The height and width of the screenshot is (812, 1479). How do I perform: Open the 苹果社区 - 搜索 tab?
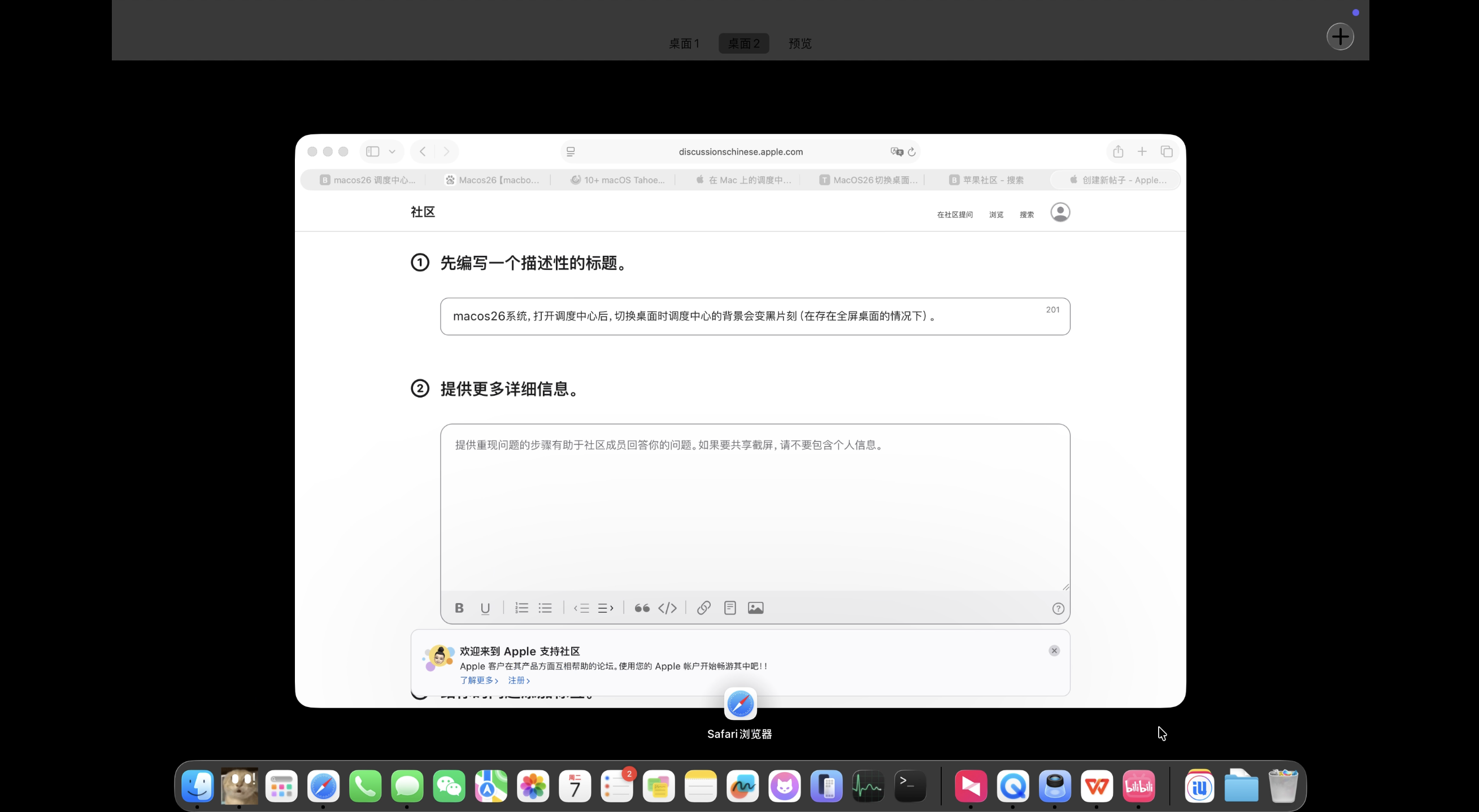(x=986, y=180)
